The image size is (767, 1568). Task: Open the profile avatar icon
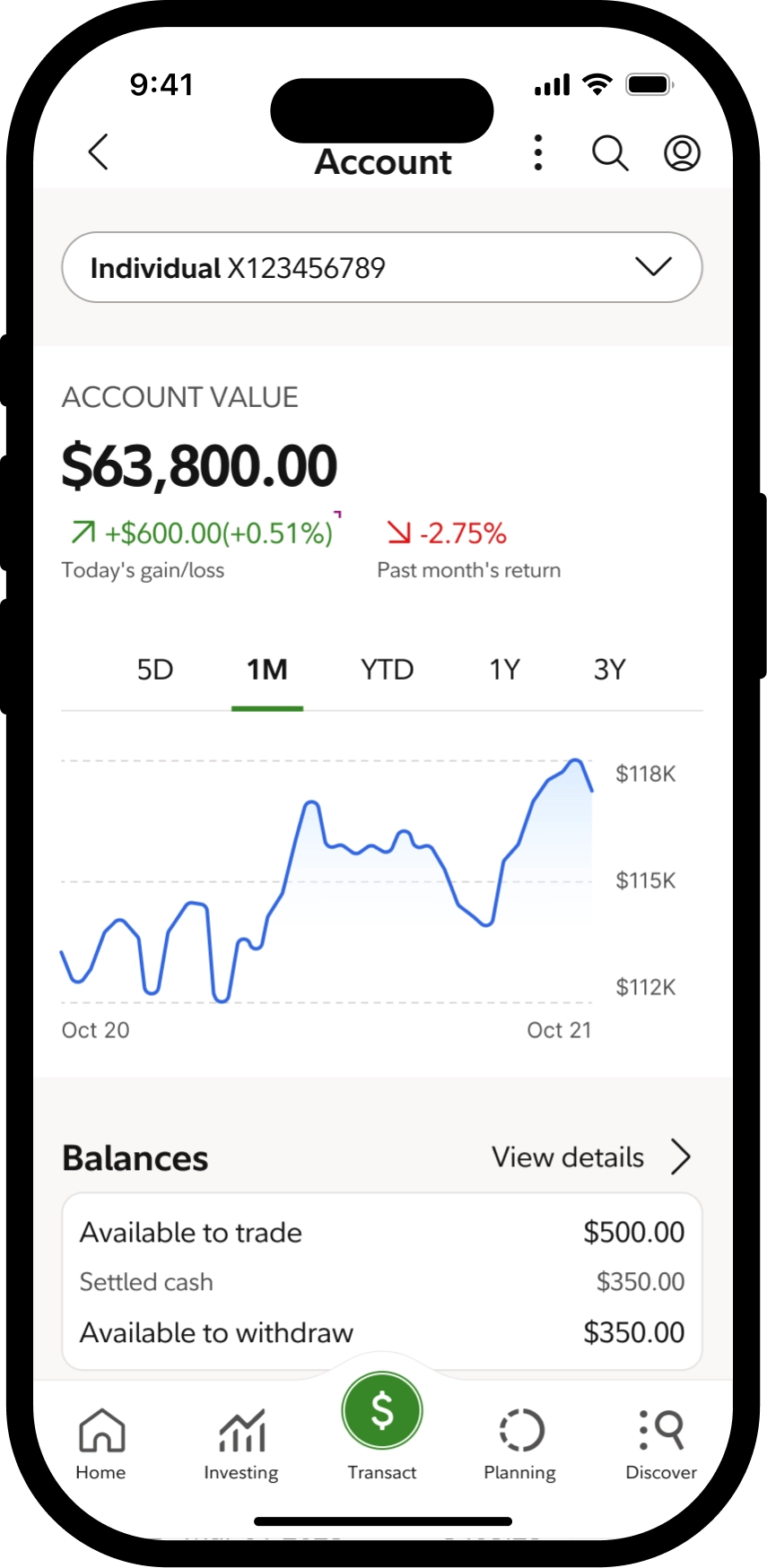[x=682, y=152]
